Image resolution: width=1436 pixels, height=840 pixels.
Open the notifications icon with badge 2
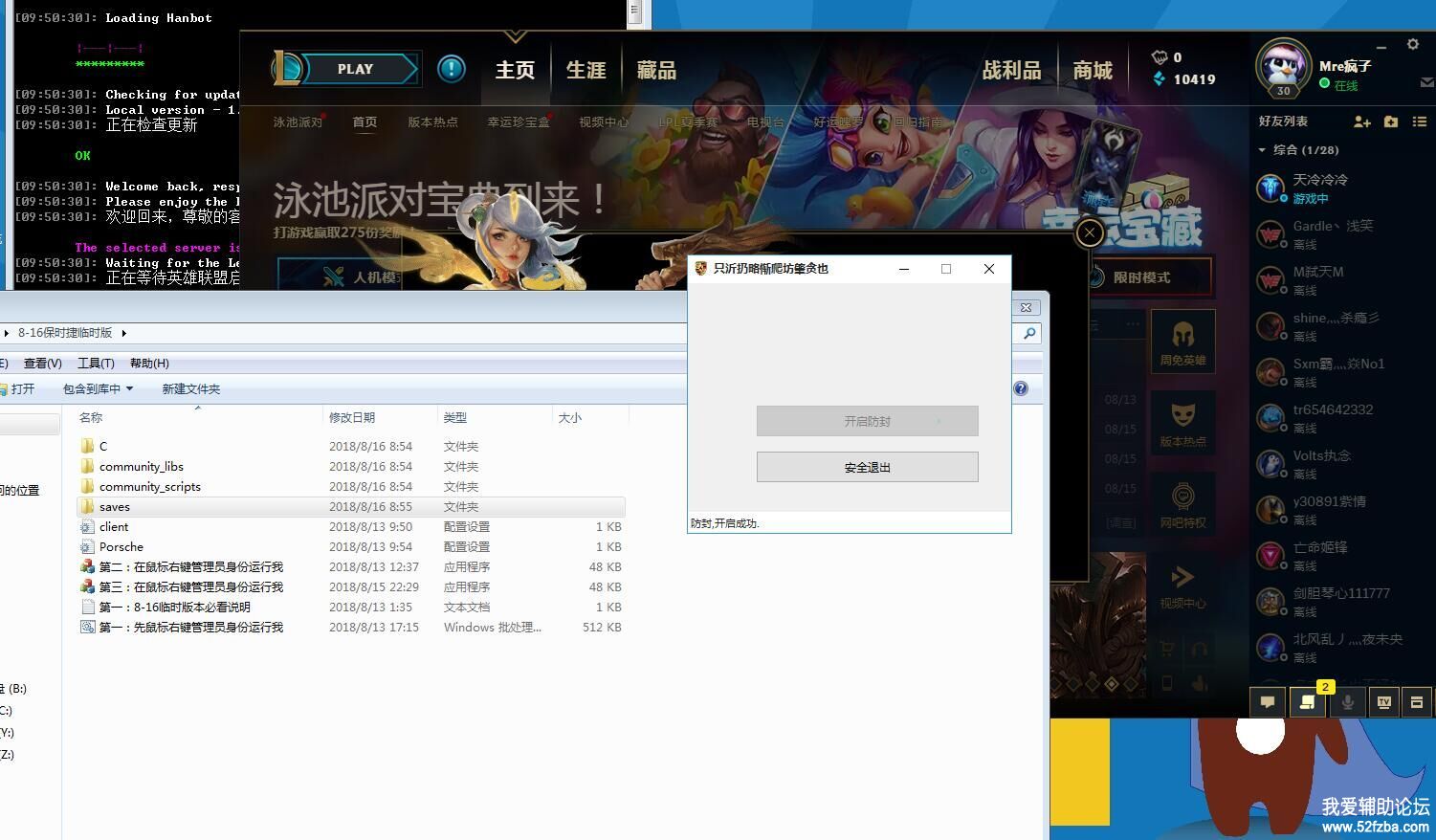1307,702
